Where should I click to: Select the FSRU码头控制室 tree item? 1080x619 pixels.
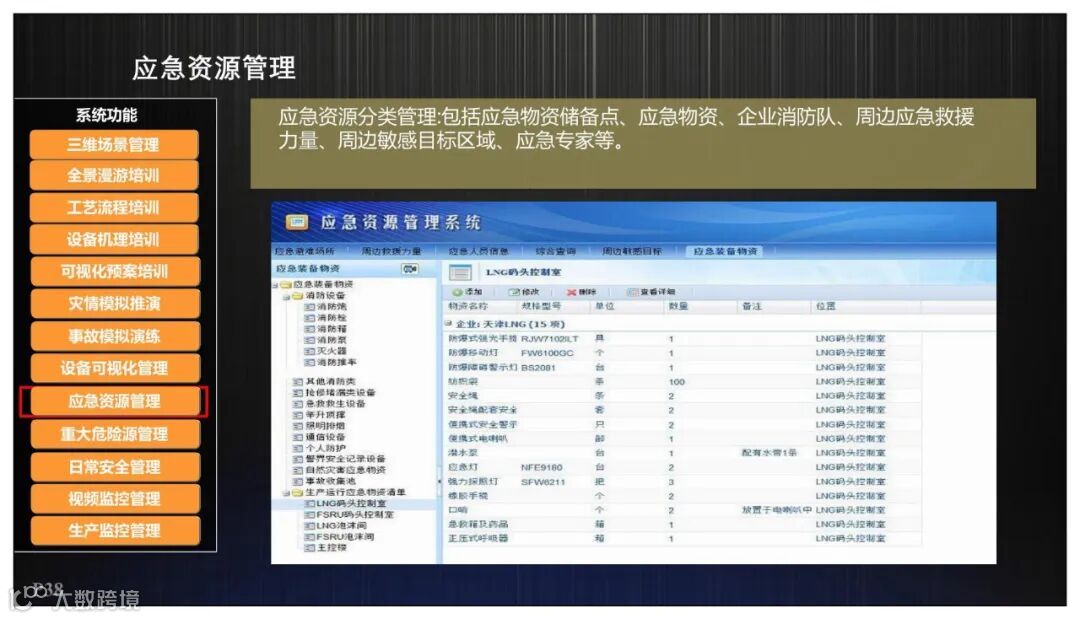(355, 515)
